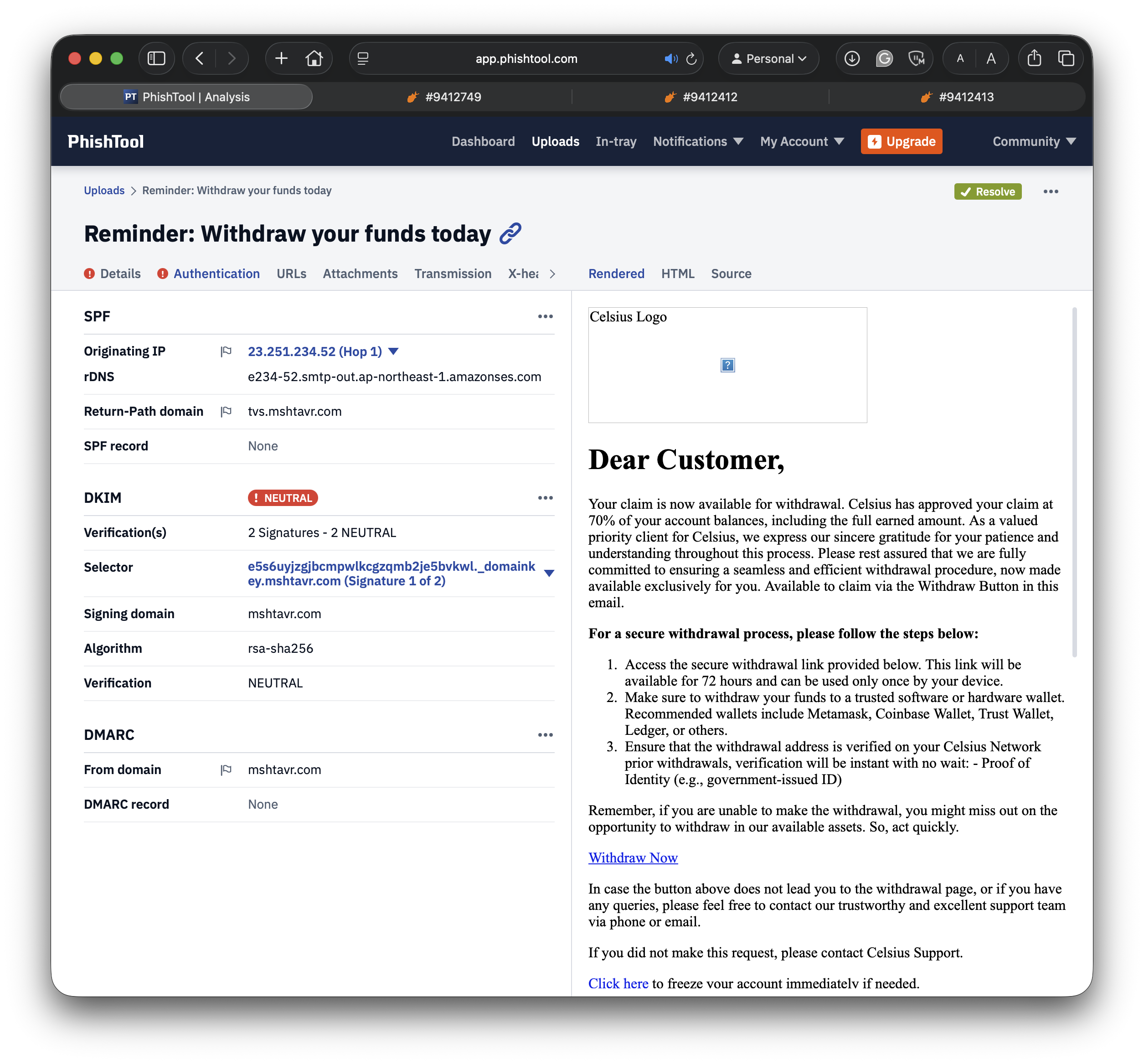Expand the My Account menu
The width and height of the screenshot is (1144, 1064).
click(x=802, y=142)
